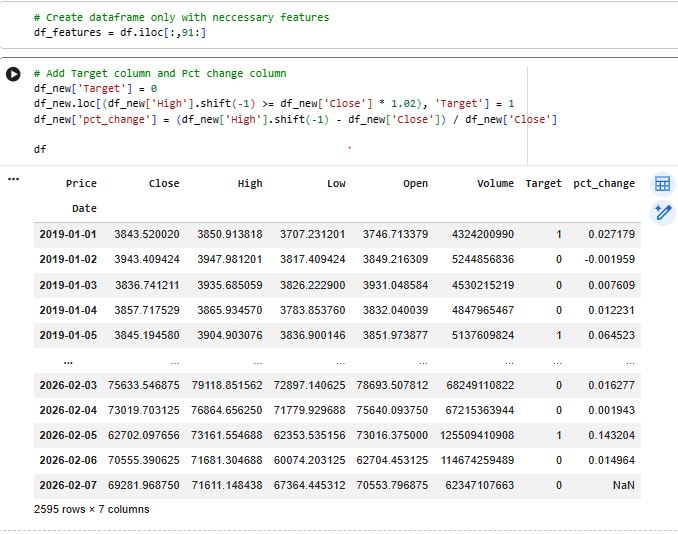This screenshot has width=678, height=534.
Task: Open the cell output options menu
Action: (x=13, y=179)
